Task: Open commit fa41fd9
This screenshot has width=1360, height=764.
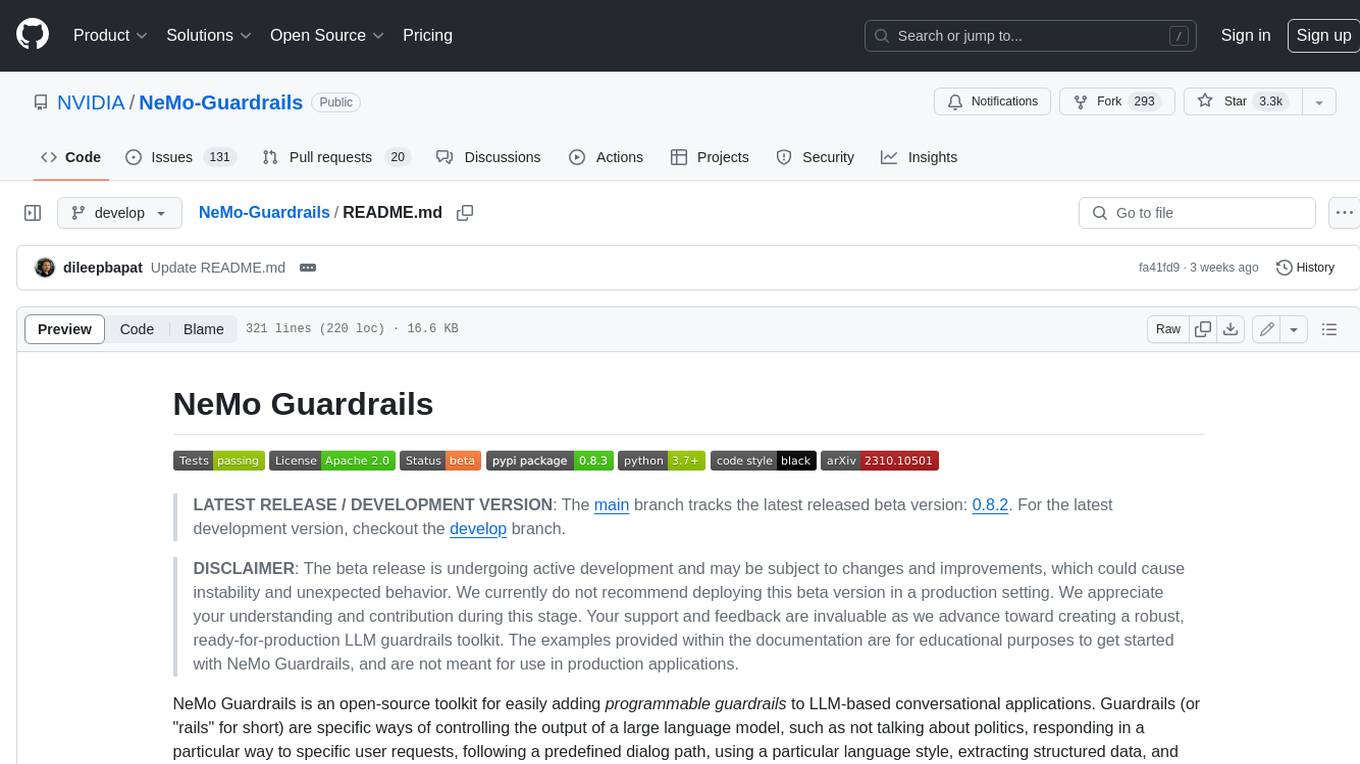Action: 1159,267
